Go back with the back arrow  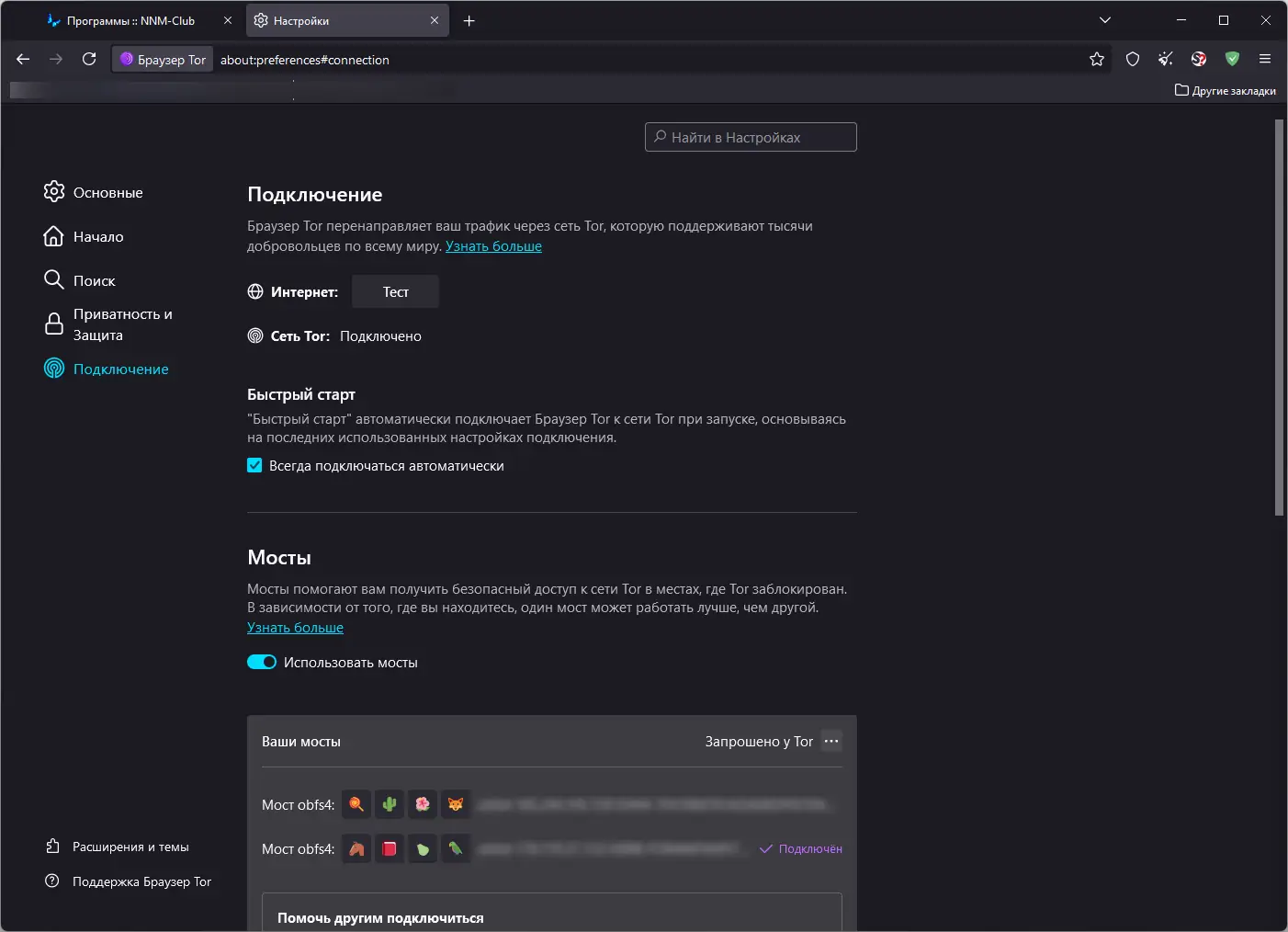click(x=23, y=60)
